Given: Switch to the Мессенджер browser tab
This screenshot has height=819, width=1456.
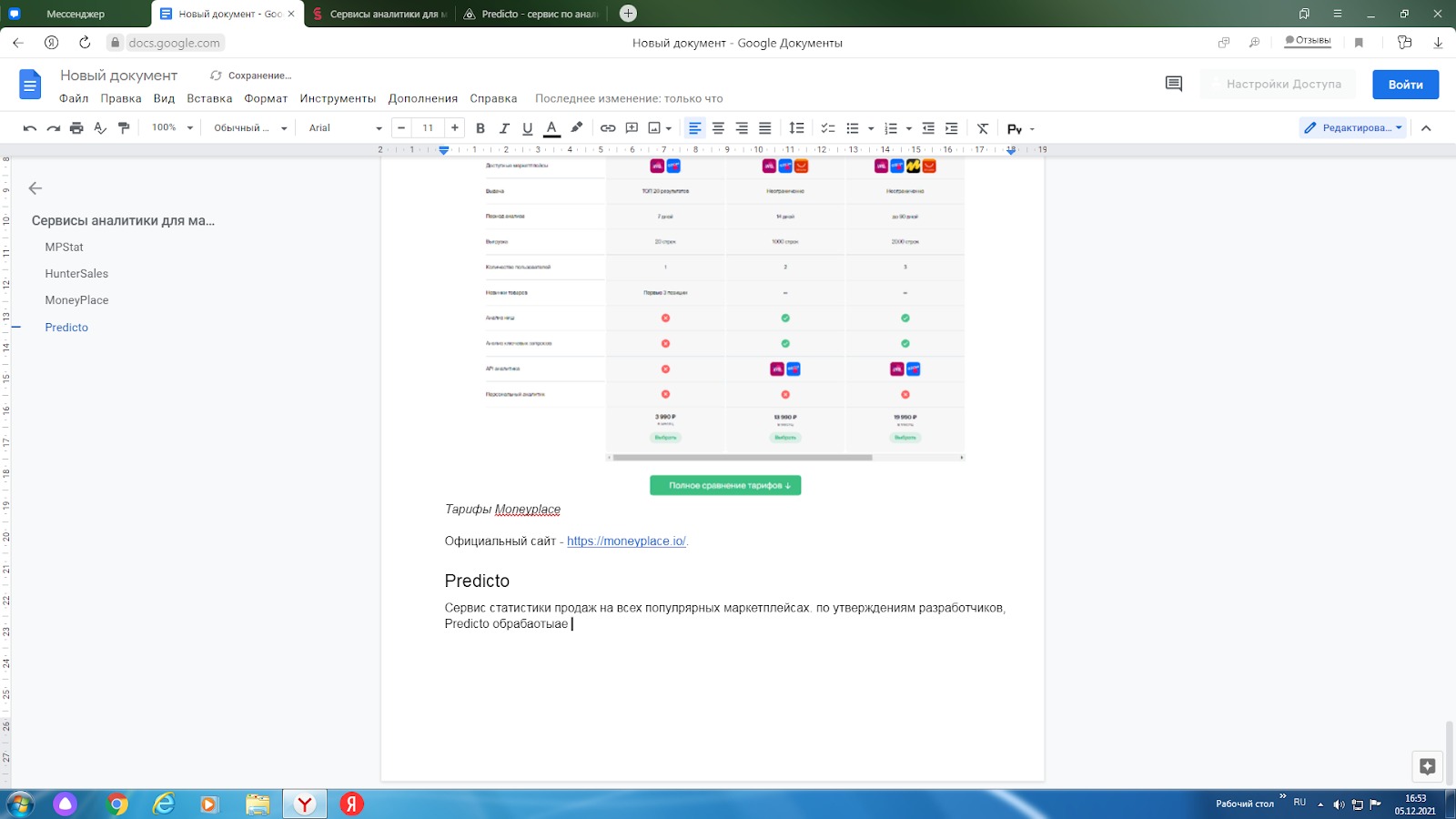Looking at the screenshot, I should tap(76, 14).
